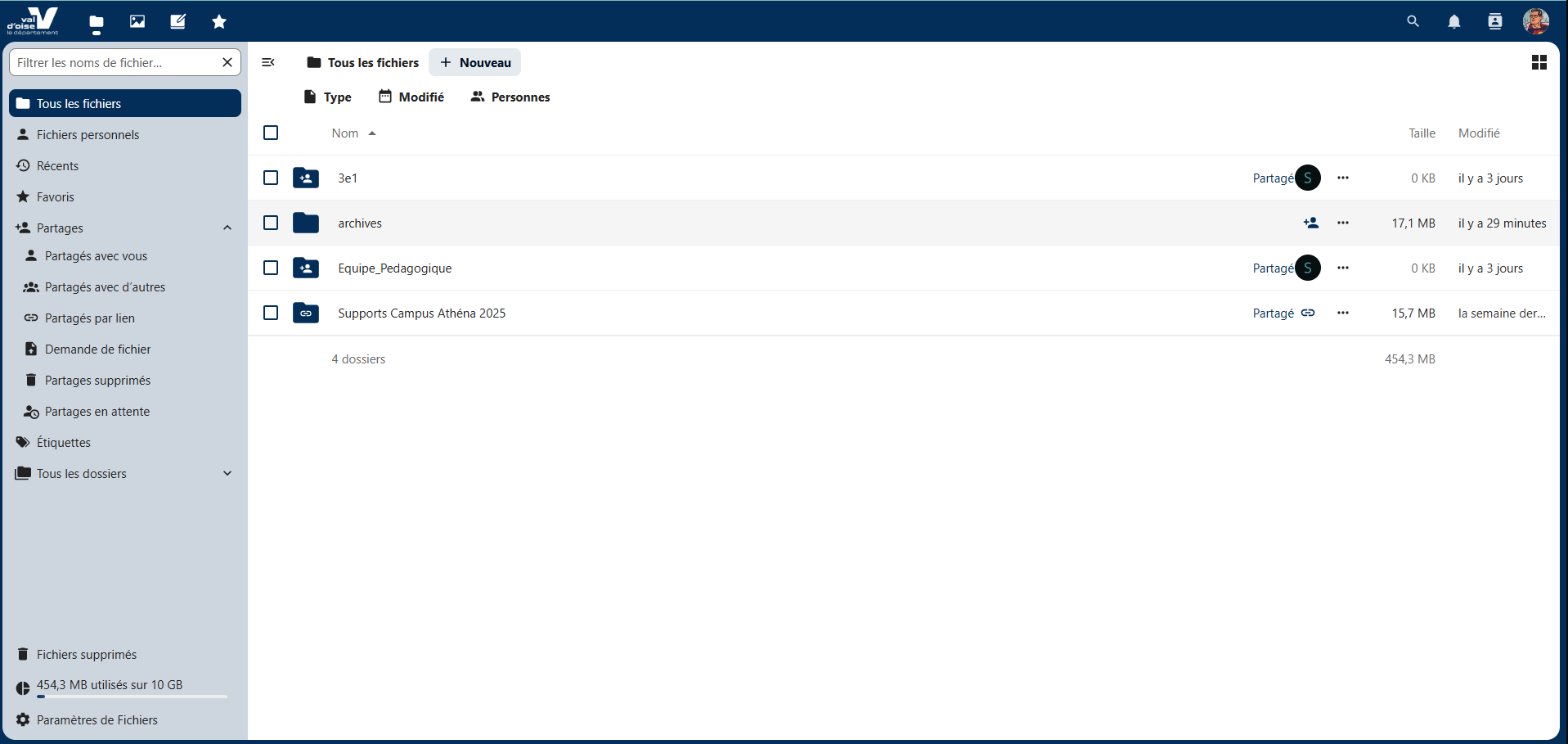
Task: Open Étiquettes view
Action: coord(125,442)
